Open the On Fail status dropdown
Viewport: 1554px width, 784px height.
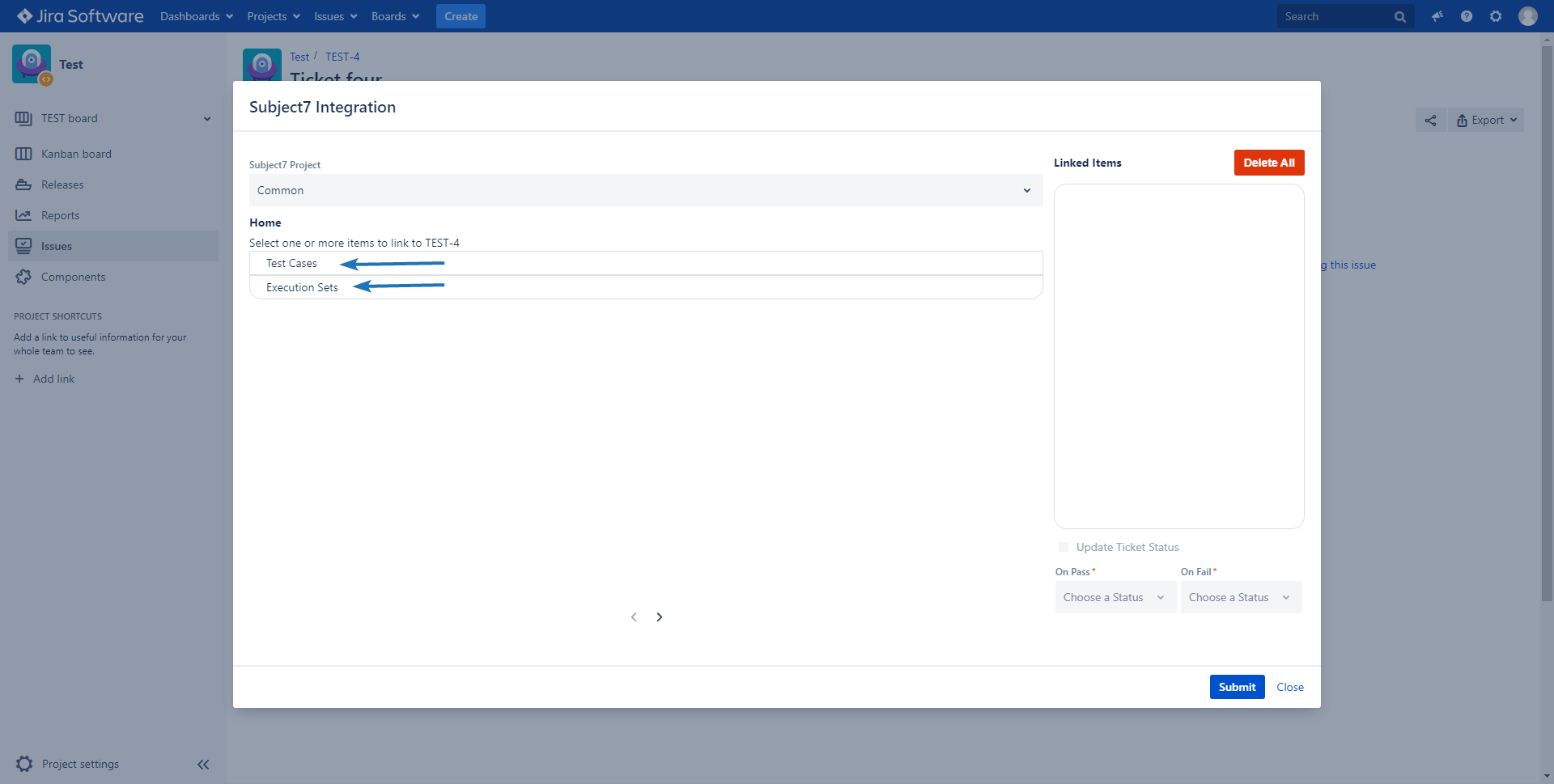(x=1240, y=597)
